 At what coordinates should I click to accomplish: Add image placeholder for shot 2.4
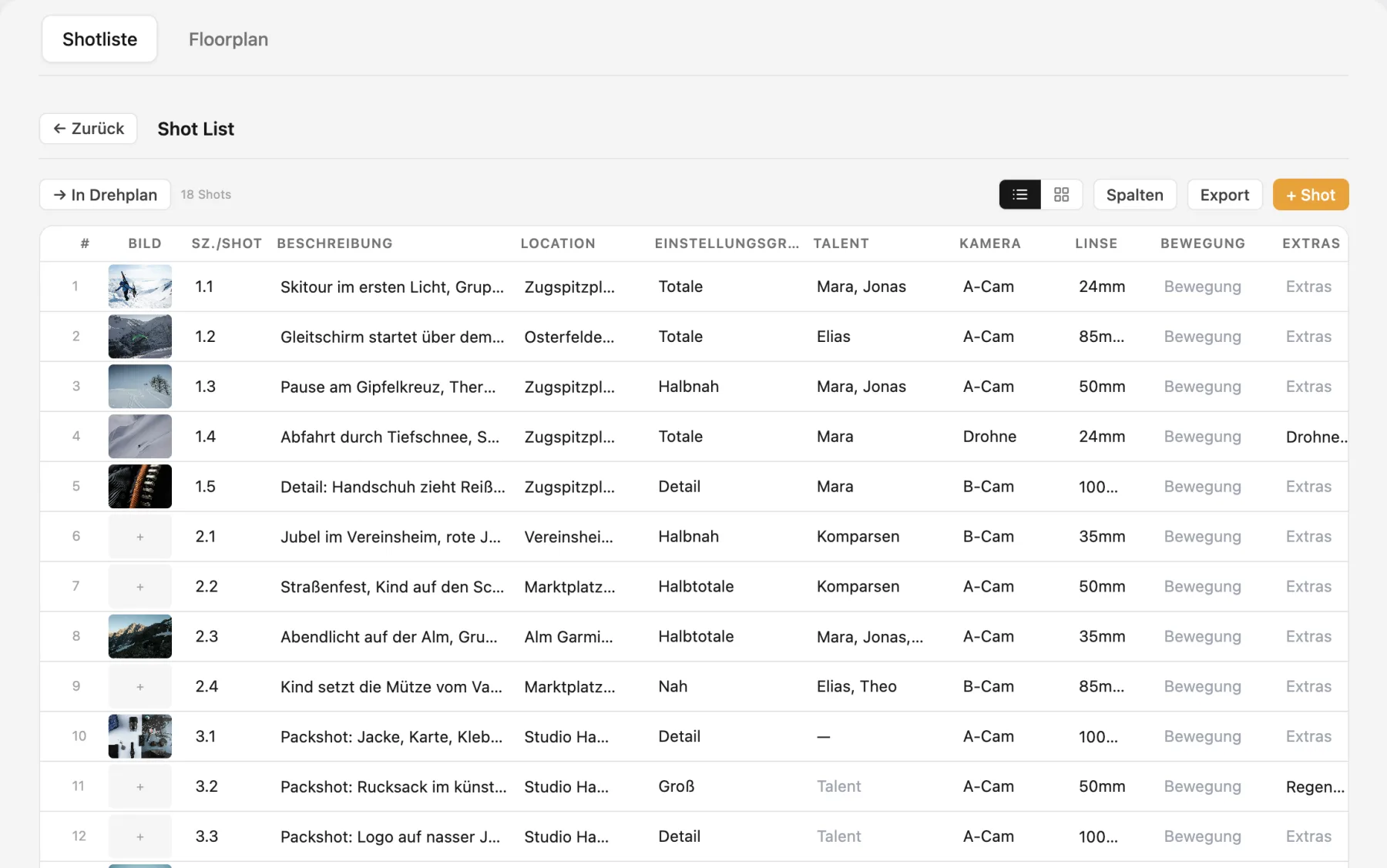[x=140, y=687]
